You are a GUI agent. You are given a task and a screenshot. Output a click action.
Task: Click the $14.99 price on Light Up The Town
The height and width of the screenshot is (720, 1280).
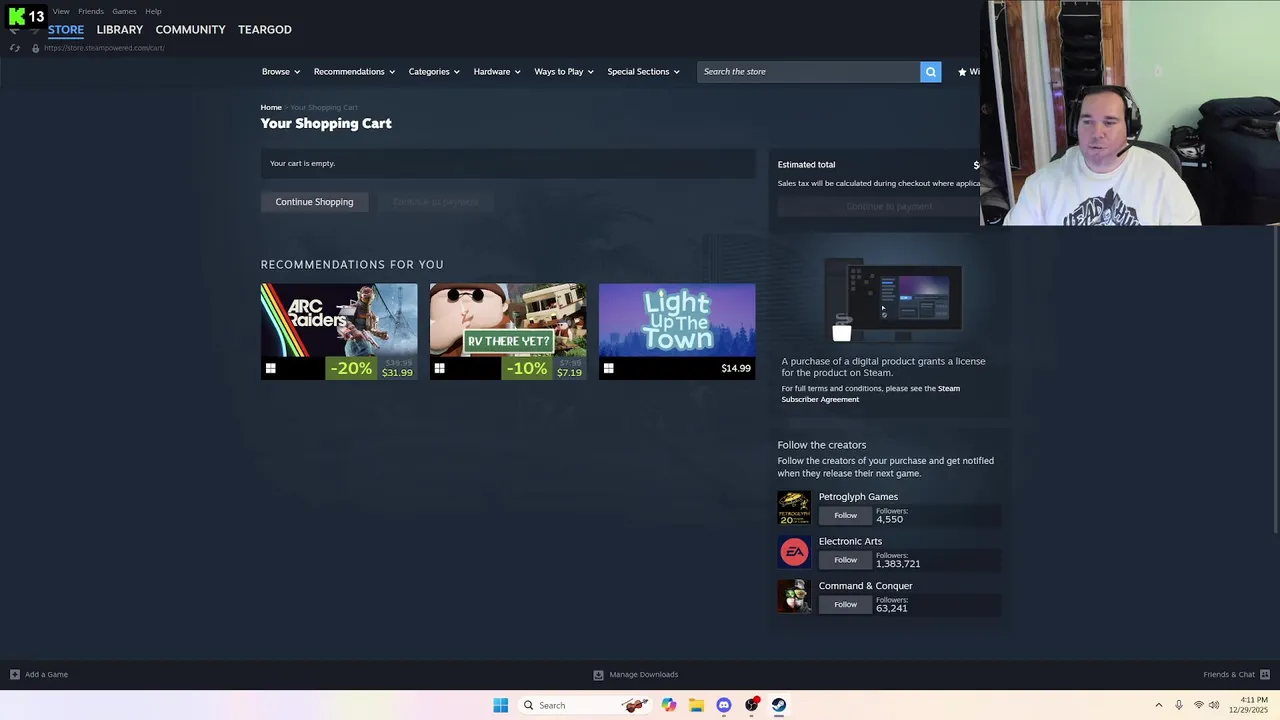tap(736, 369)
